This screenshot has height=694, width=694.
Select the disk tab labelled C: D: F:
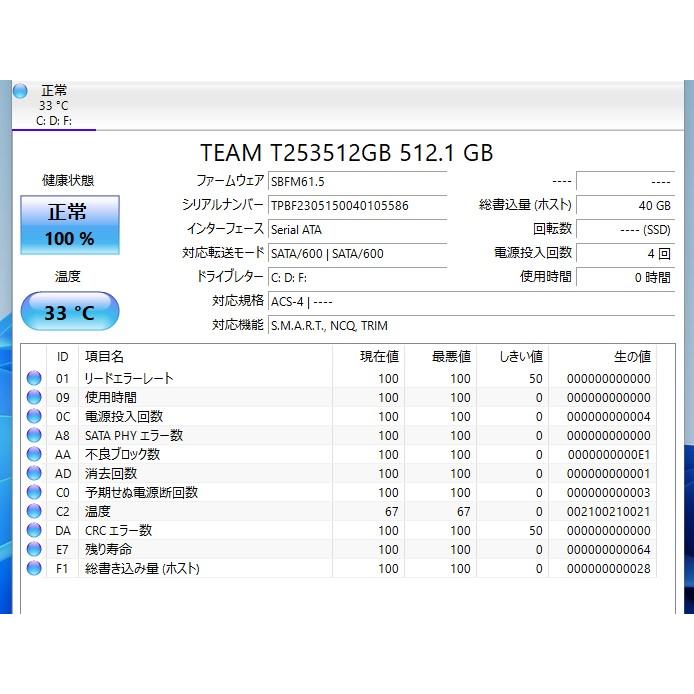54,105
